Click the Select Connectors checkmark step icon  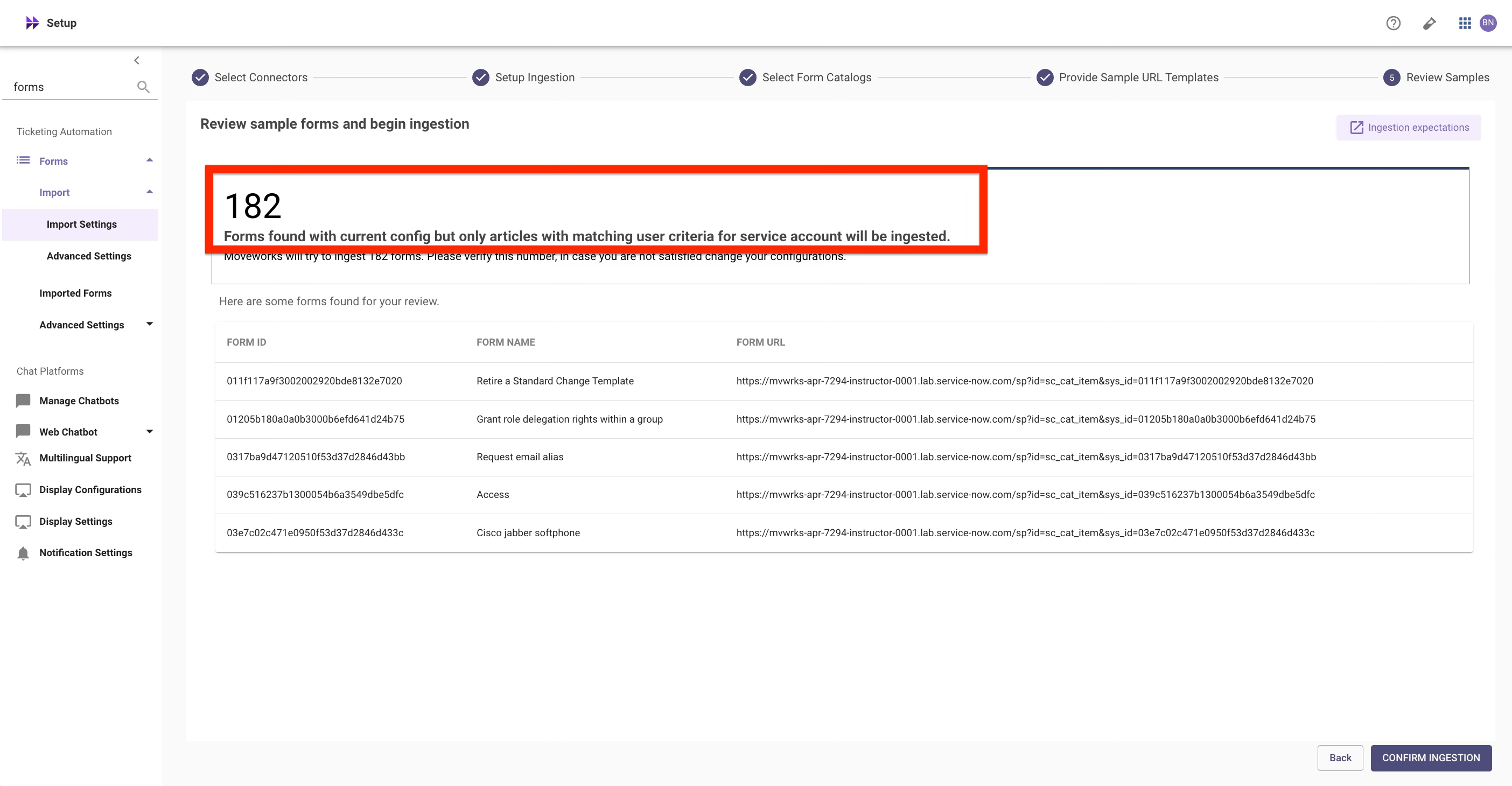click(200, 78)
